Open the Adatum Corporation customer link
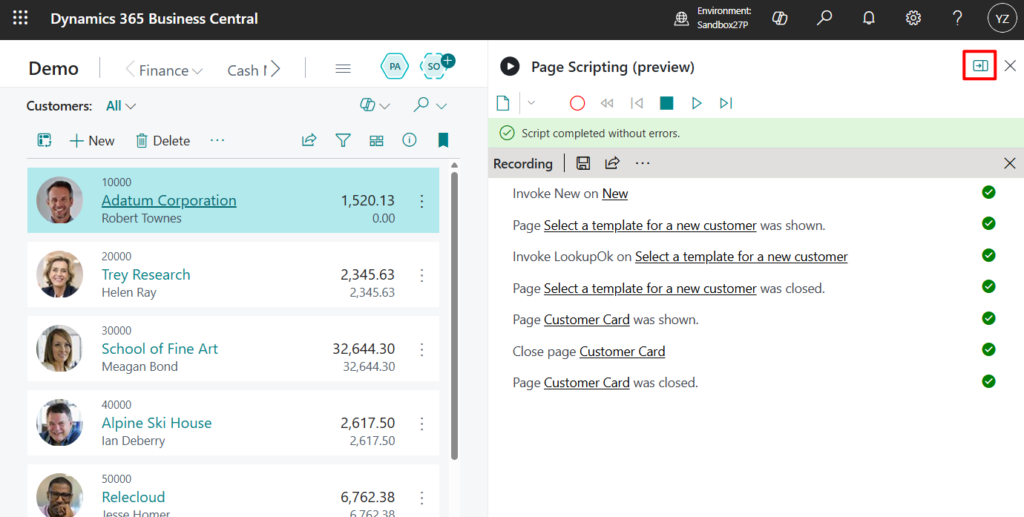Screen dimensions: 1024x517 click(x=169, y=200)
